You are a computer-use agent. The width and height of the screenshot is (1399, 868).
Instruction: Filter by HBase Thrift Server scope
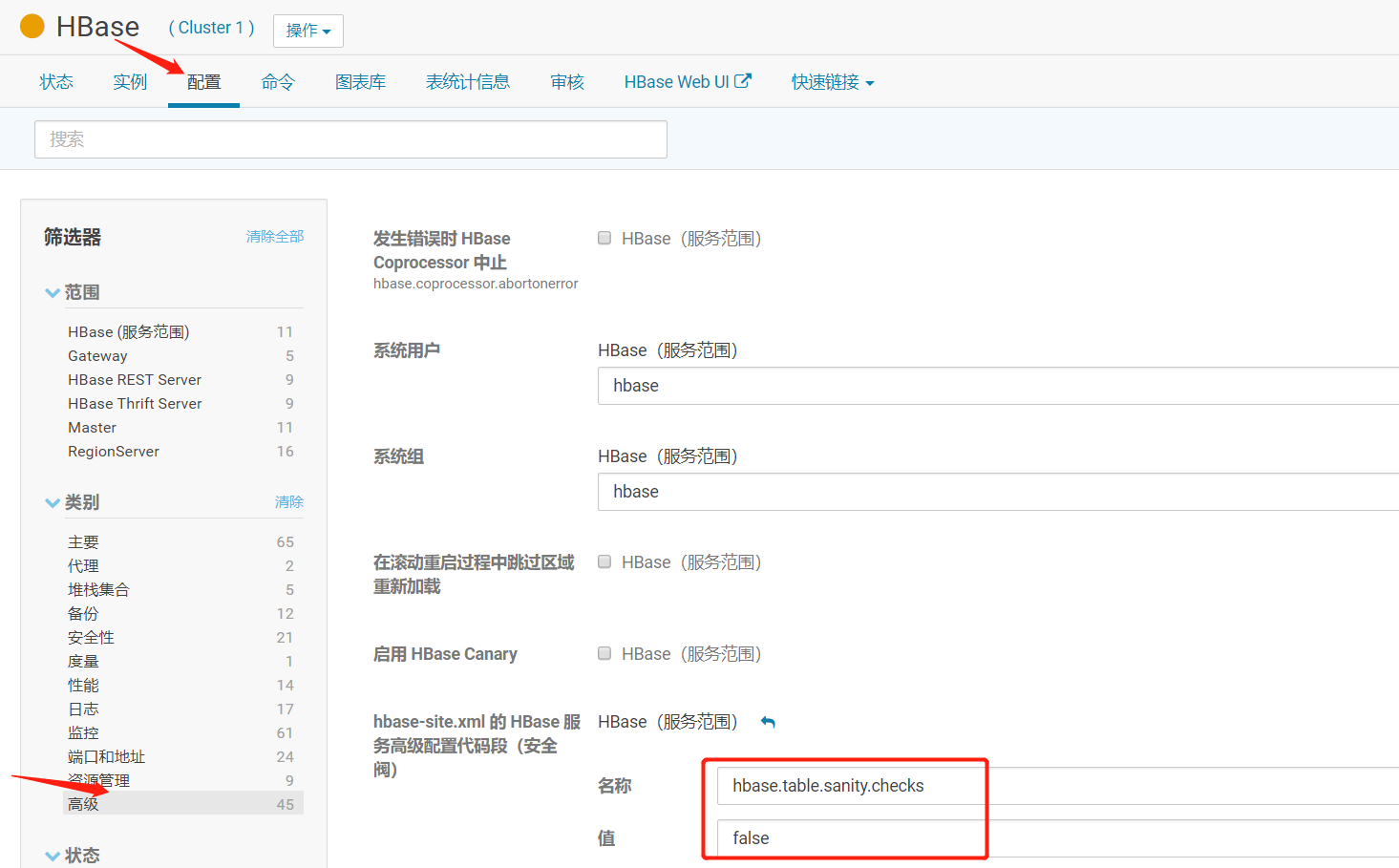point(135,403)
